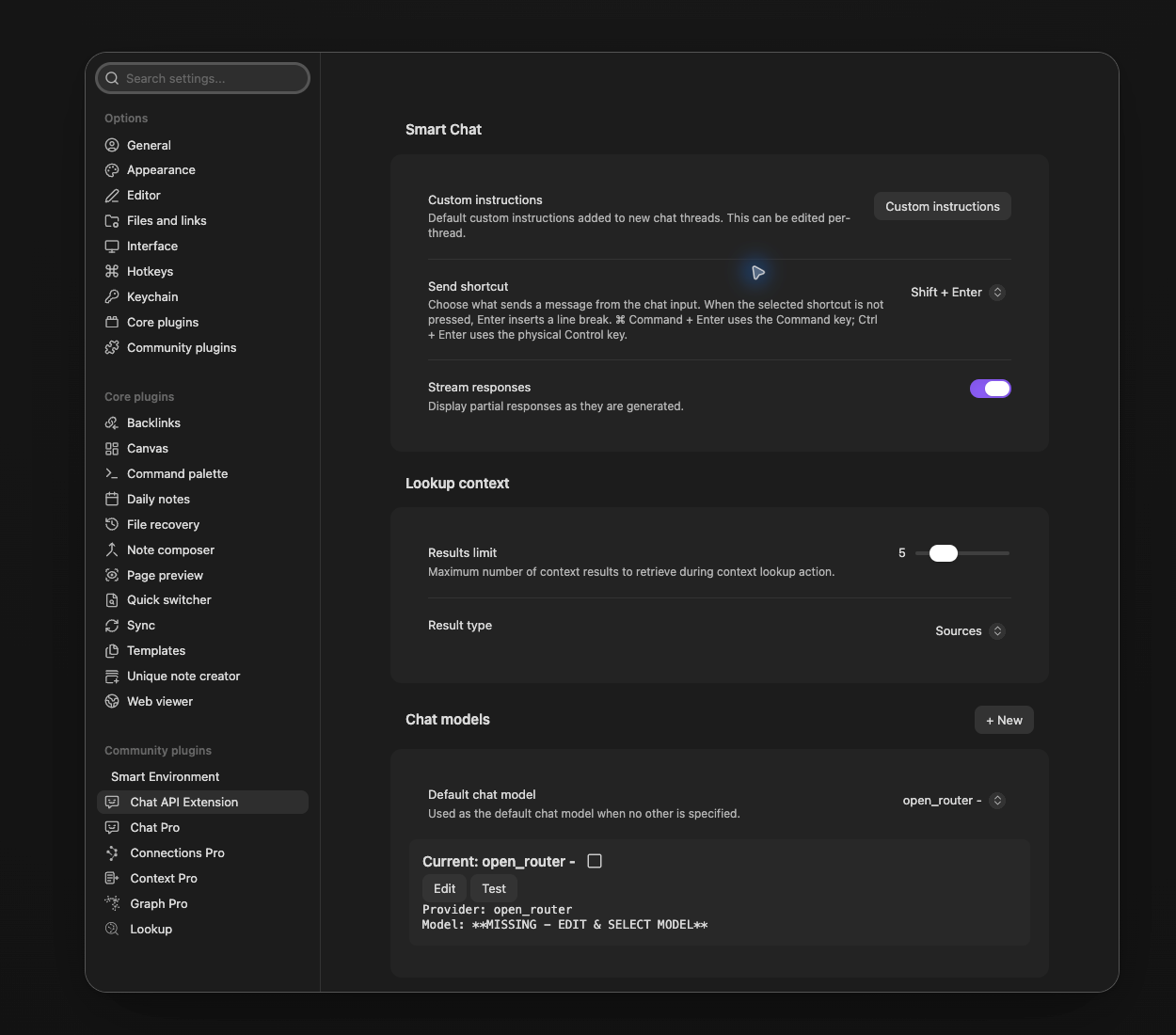The image size is (1176, 1035).
Task: Click the Web viewer globe icon
Action: coord(112,702)
